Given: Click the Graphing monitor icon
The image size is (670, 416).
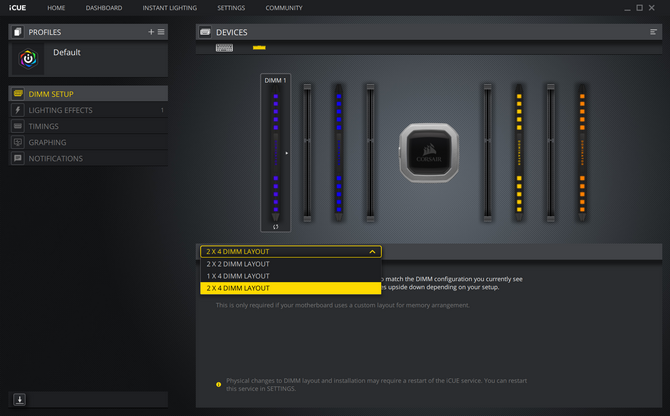Looking at the screenshot, I should (x=18, y=142).
